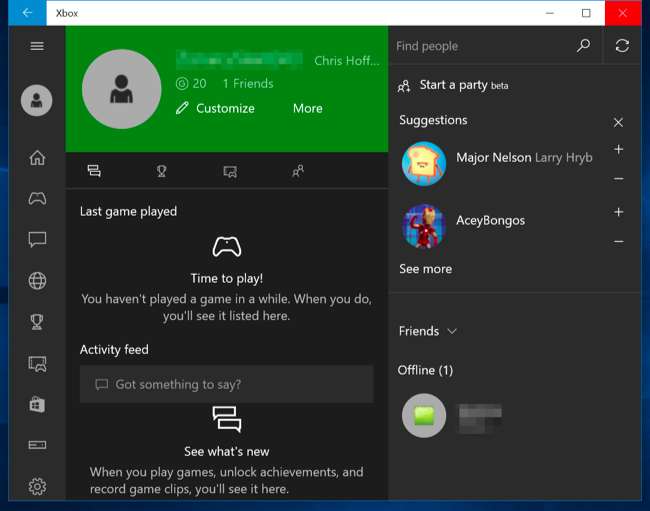The height and width of the screenshot is (511, 650).
Task: Open the hamburger navigation menu
Action: point(37,46)
